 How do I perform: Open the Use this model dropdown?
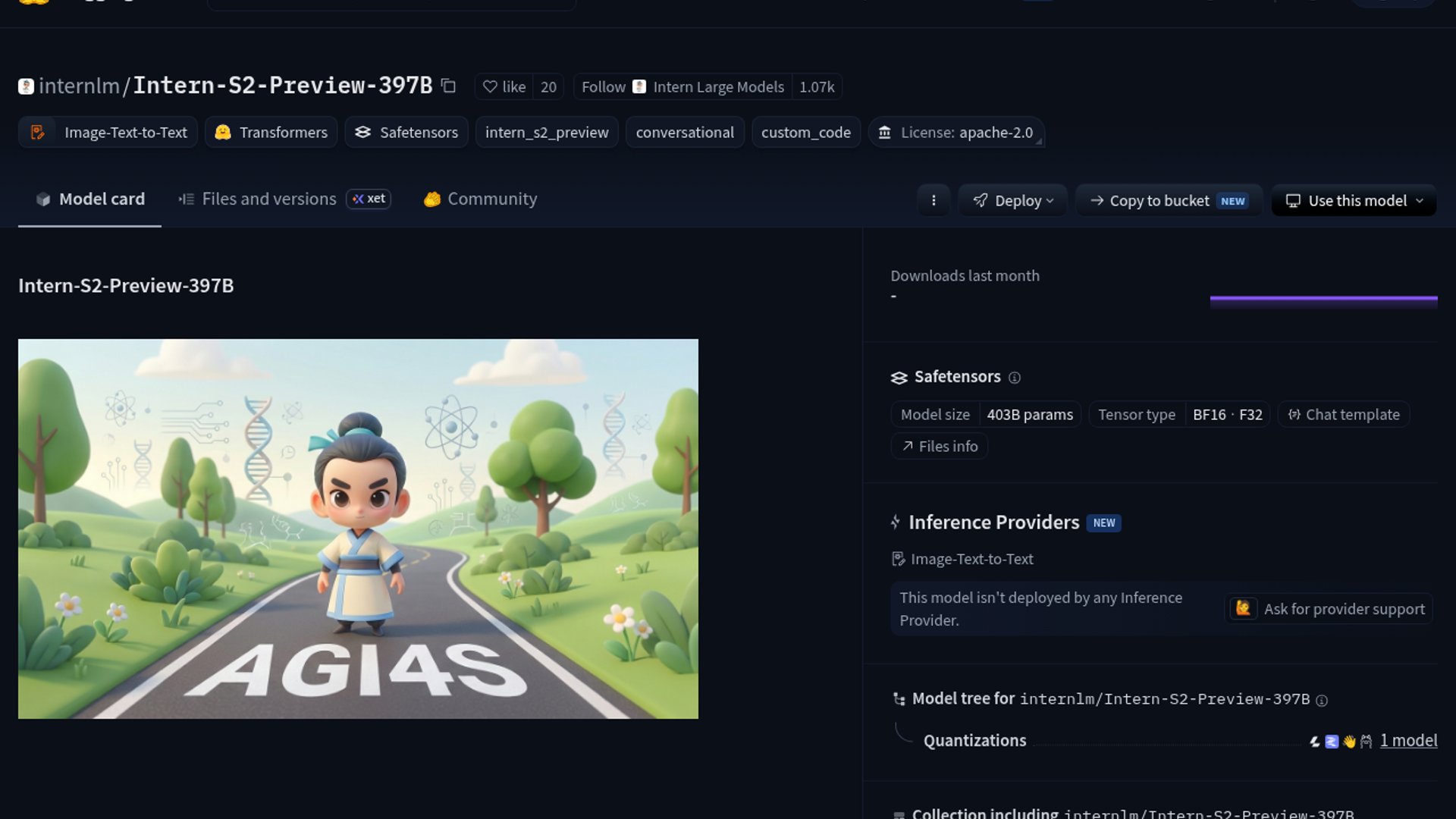click(1354, 200)
